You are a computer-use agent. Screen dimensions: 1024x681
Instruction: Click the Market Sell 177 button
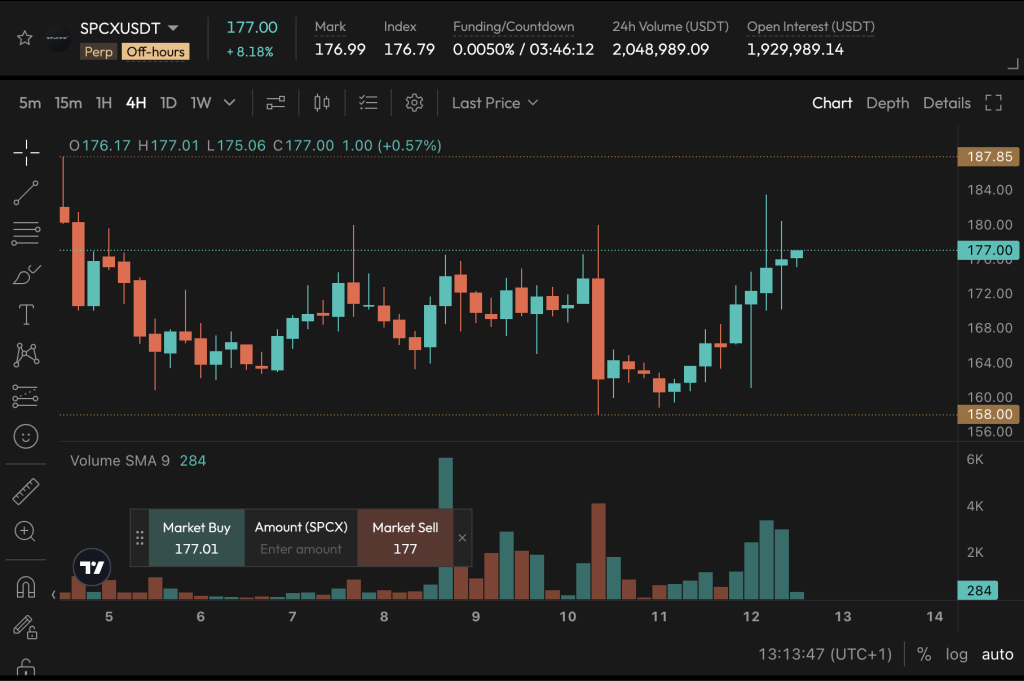(405, 538)
